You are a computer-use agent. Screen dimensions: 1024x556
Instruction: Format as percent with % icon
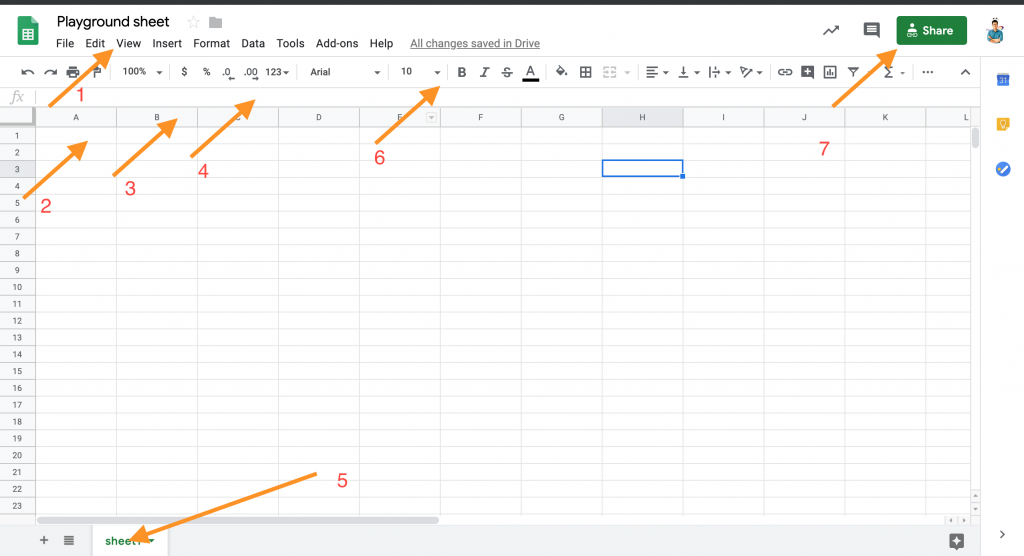(x=206, y=72)
